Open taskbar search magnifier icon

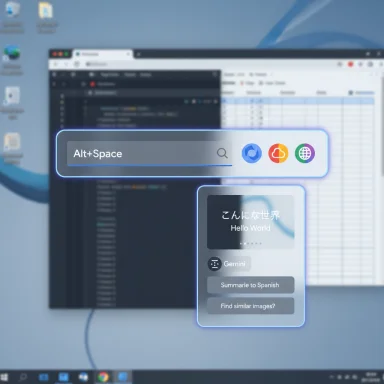(x=23, y=377)
